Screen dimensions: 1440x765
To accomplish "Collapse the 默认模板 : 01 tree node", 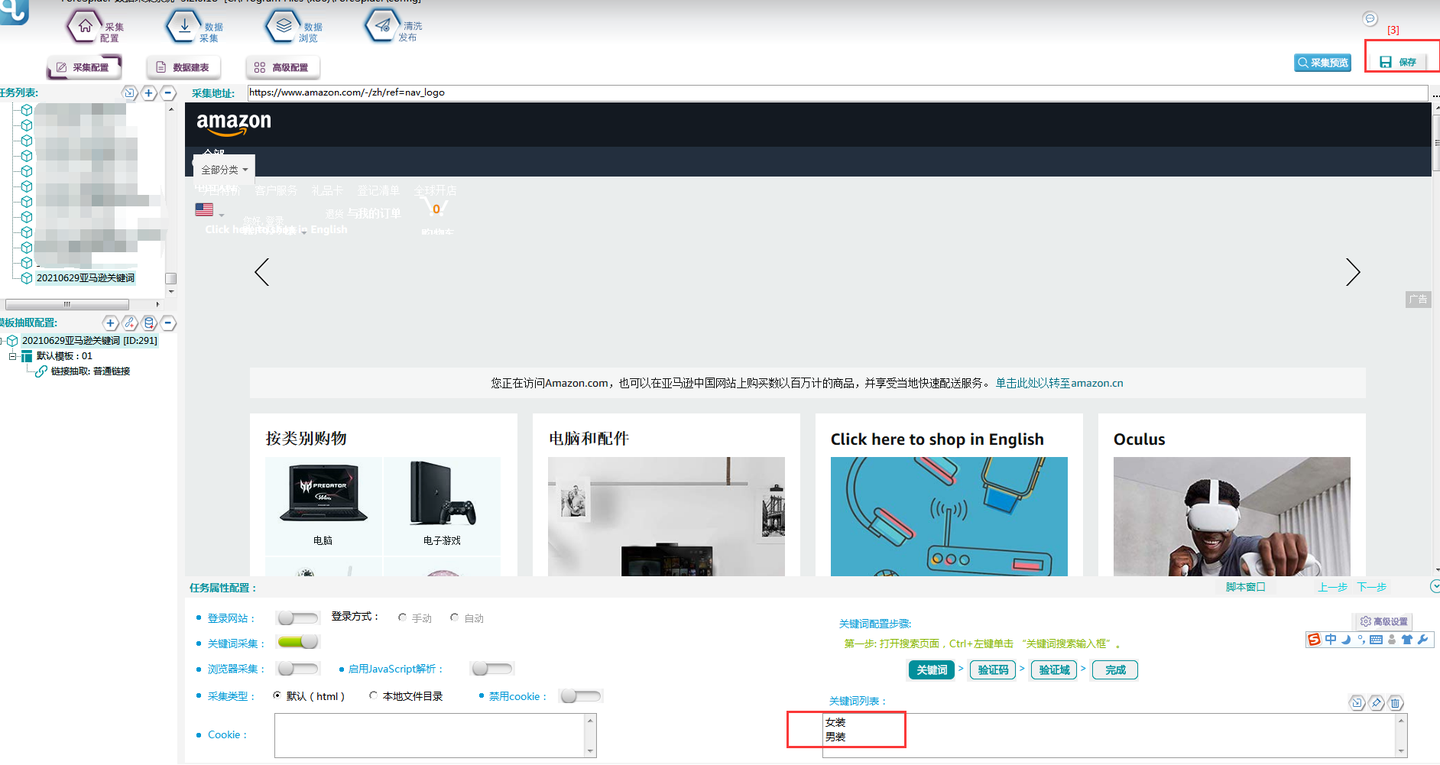I will [13, 356].
